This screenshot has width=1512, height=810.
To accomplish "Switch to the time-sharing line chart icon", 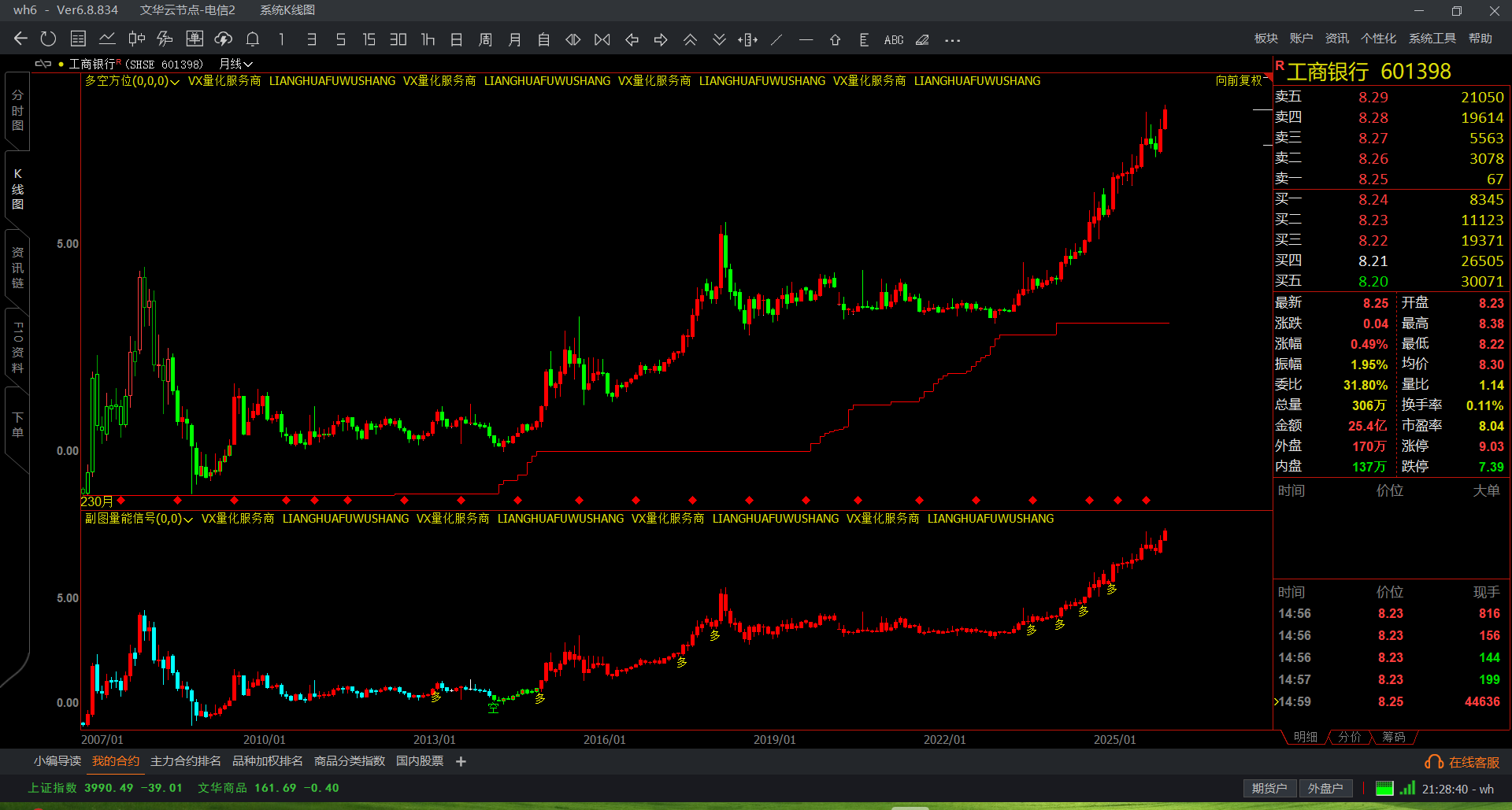I will point(107,39).
